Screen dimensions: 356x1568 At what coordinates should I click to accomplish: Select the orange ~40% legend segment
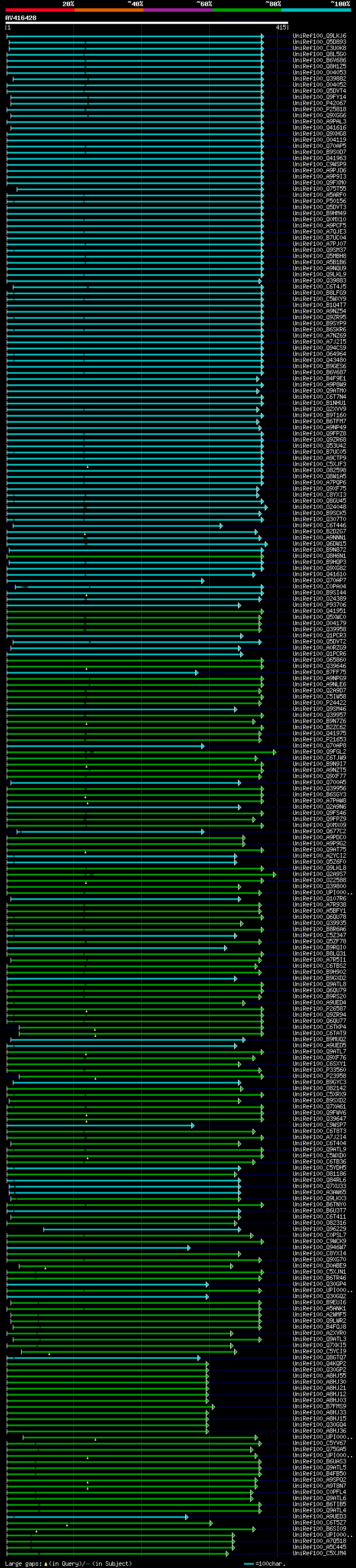109,10
